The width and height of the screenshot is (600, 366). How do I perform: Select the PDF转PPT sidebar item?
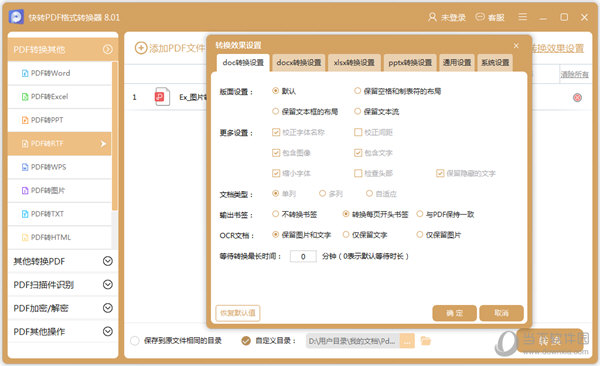pos(60,120)
